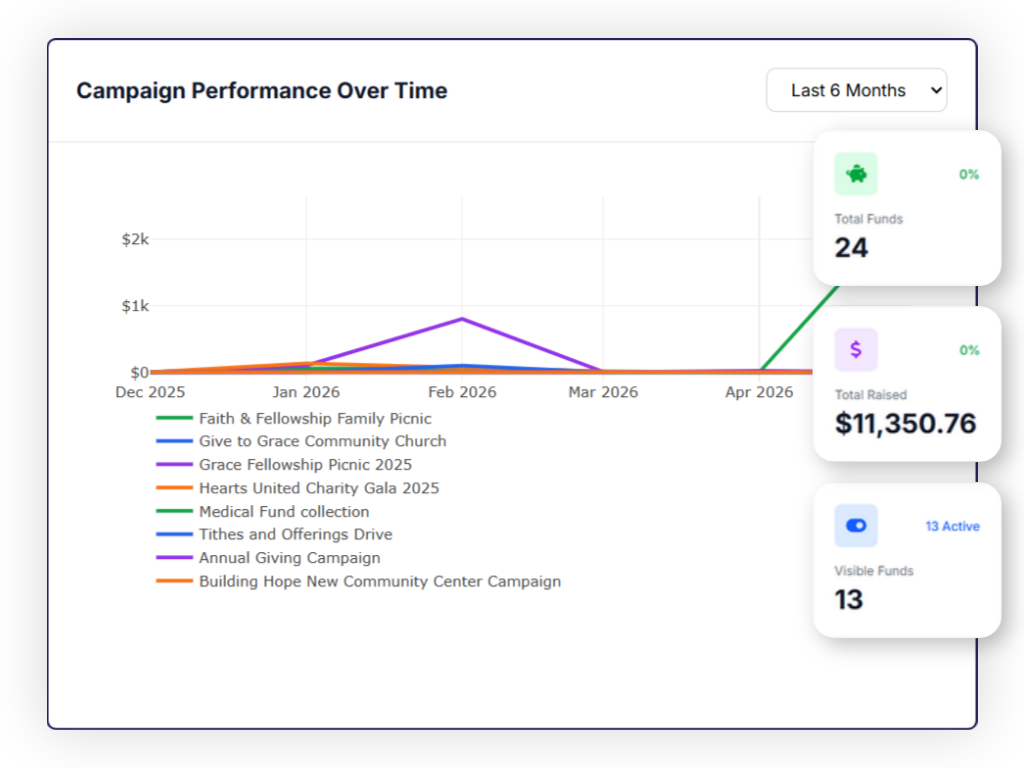This screenshot has width=1024, height=768.
Task: Click the Mar 2026 axis label
Action: 603,392
